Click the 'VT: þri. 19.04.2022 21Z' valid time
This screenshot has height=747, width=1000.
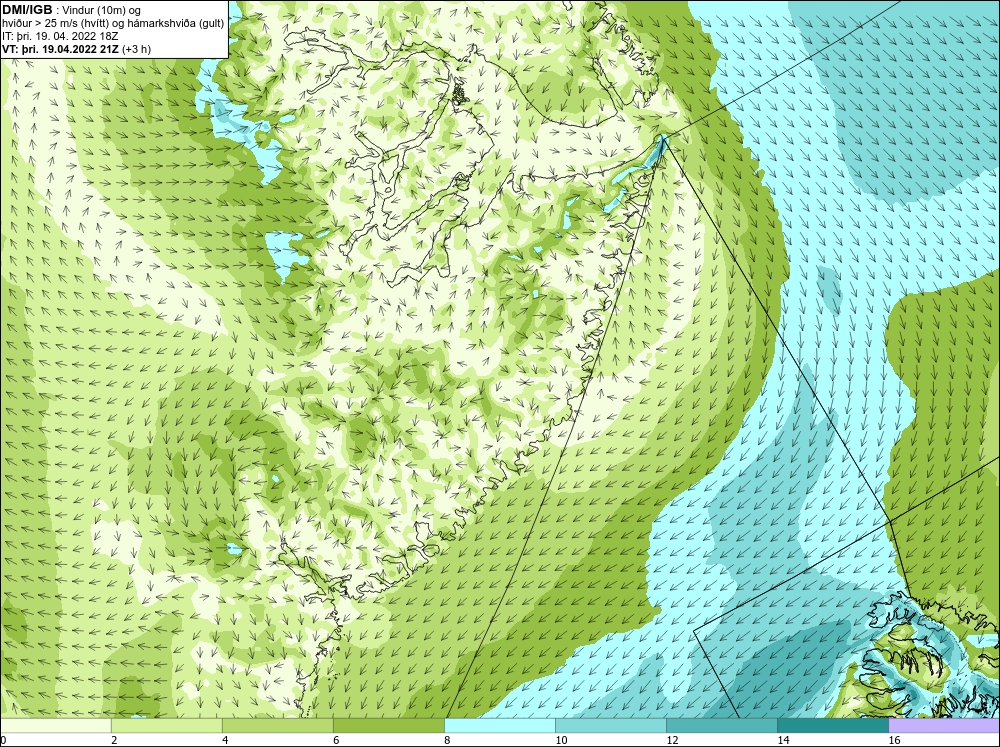coord(61,49)
